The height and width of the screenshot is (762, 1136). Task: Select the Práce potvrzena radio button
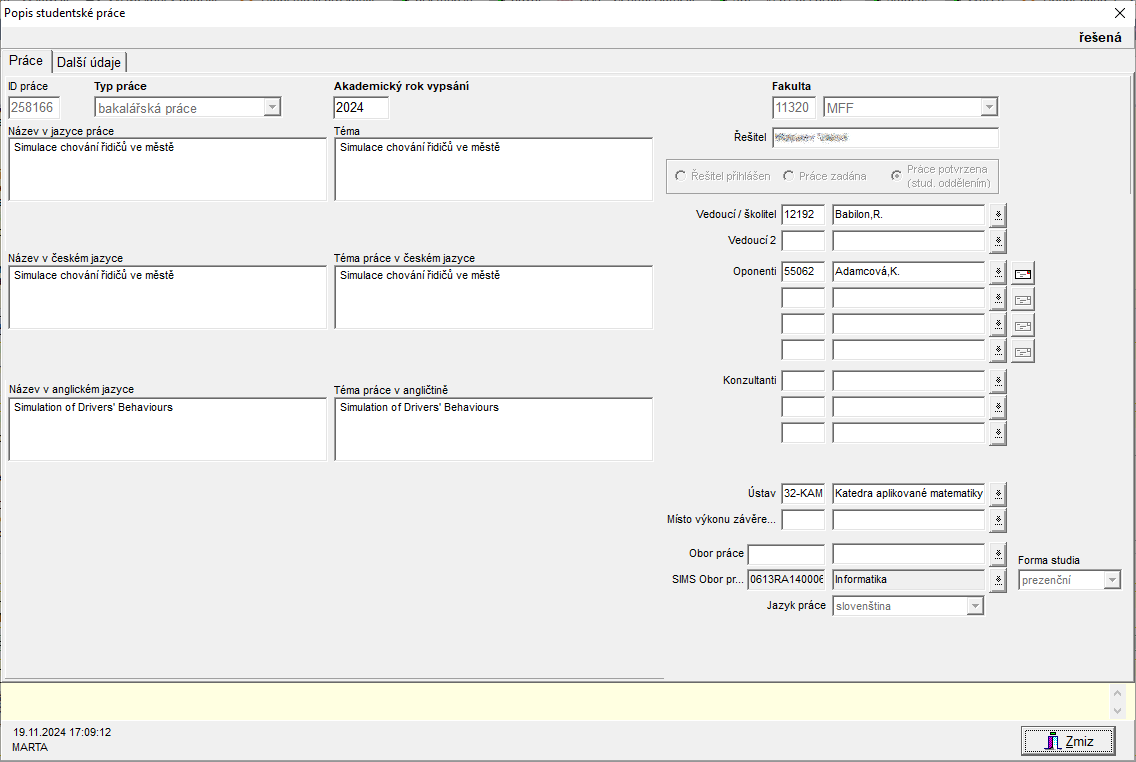pos(896,176)
